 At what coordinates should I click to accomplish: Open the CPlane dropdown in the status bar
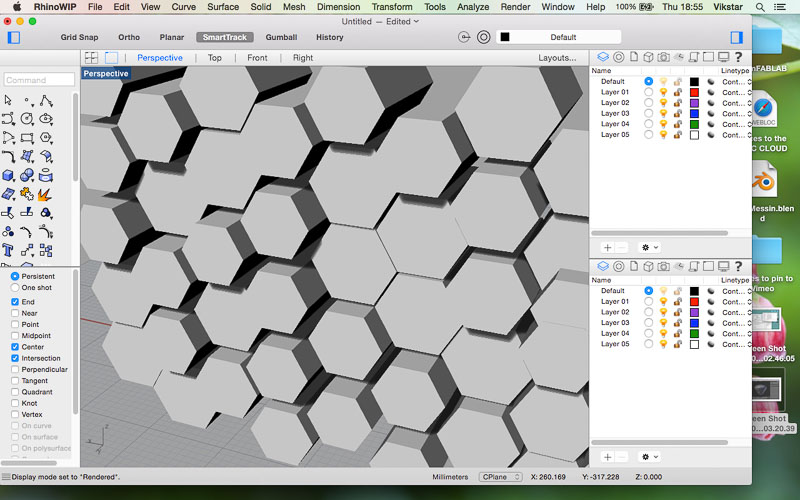[x=500, y=477]
